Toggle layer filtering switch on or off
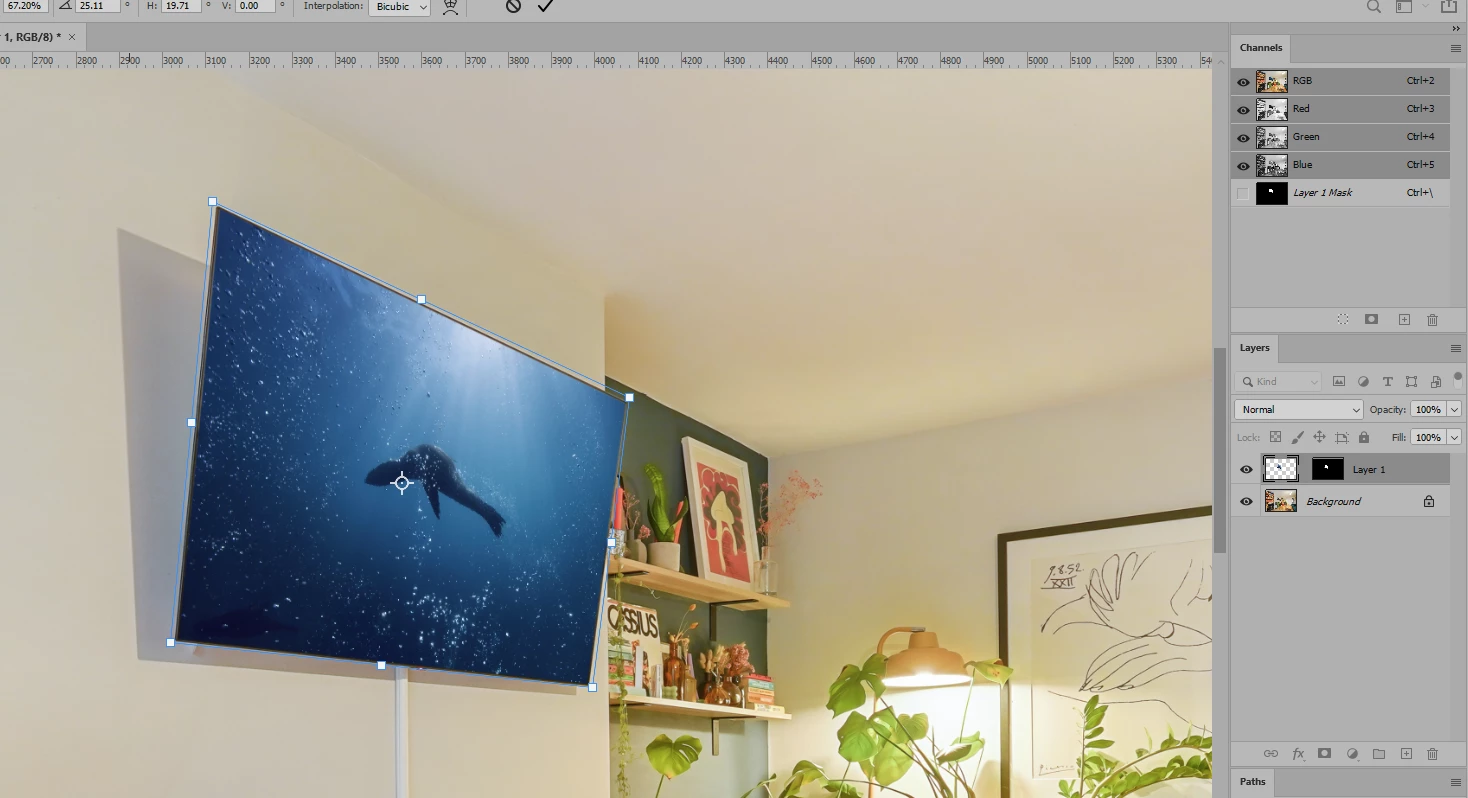 [x=1458, y=380]
